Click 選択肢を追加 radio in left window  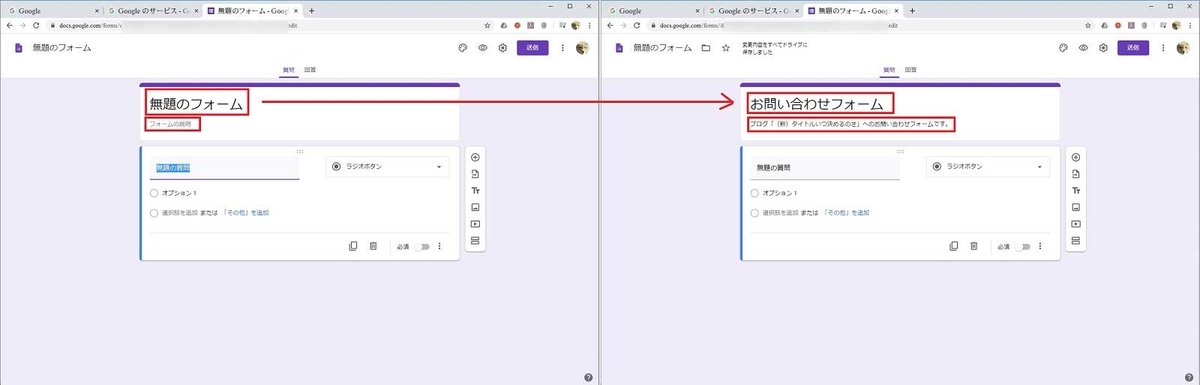(x=153, y=213)
